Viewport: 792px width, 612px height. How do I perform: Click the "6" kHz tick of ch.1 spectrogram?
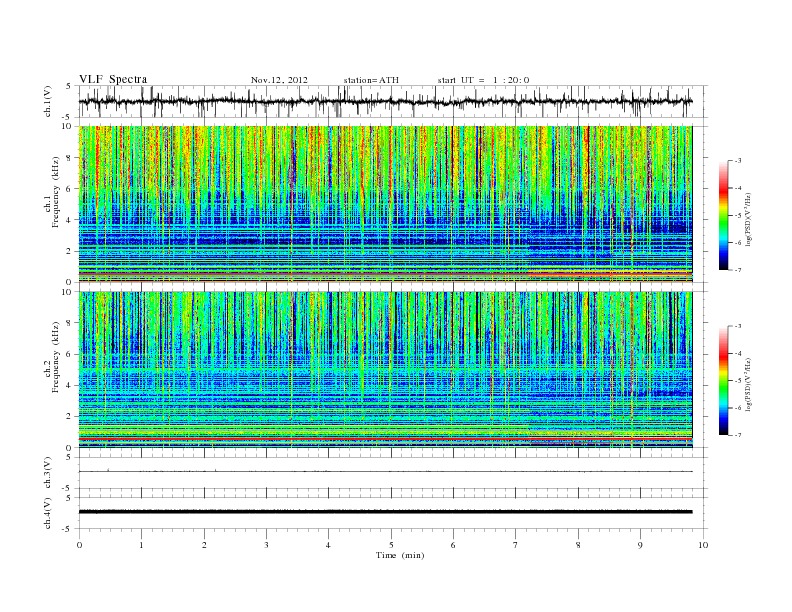(x=69, y=189)
